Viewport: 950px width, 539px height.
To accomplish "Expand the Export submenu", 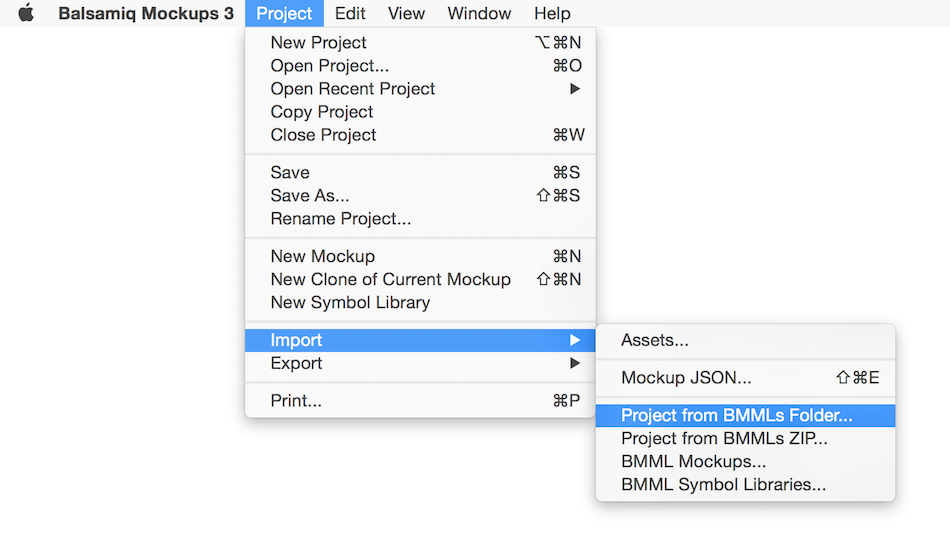I will click(x=297, y=363).
